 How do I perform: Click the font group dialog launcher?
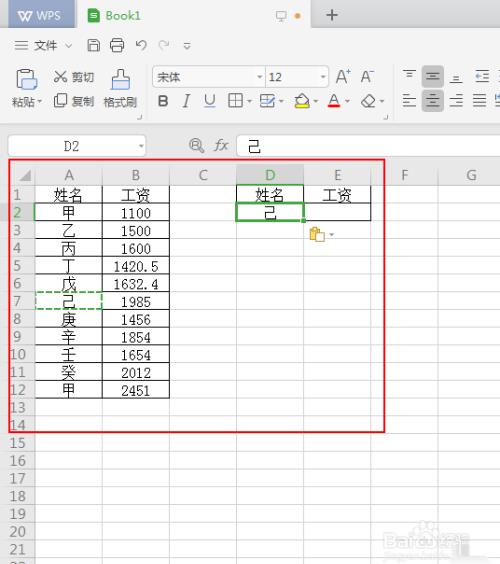pos(386,117)
